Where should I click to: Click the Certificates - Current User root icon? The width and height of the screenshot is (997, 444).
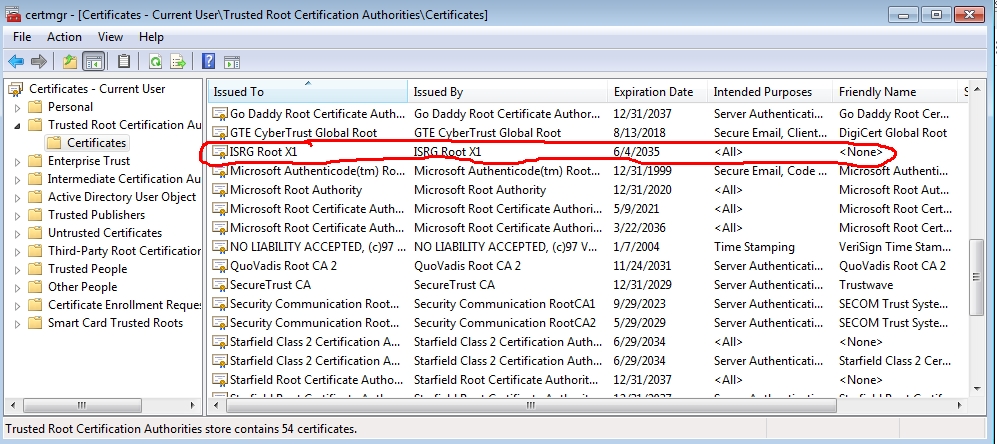(x=15, y=89)
